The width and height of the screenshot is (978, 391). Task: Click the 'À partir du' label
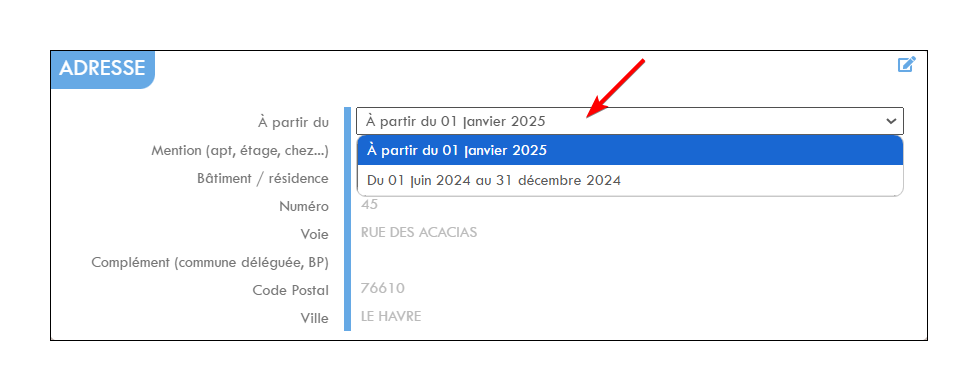coord(293,122)
